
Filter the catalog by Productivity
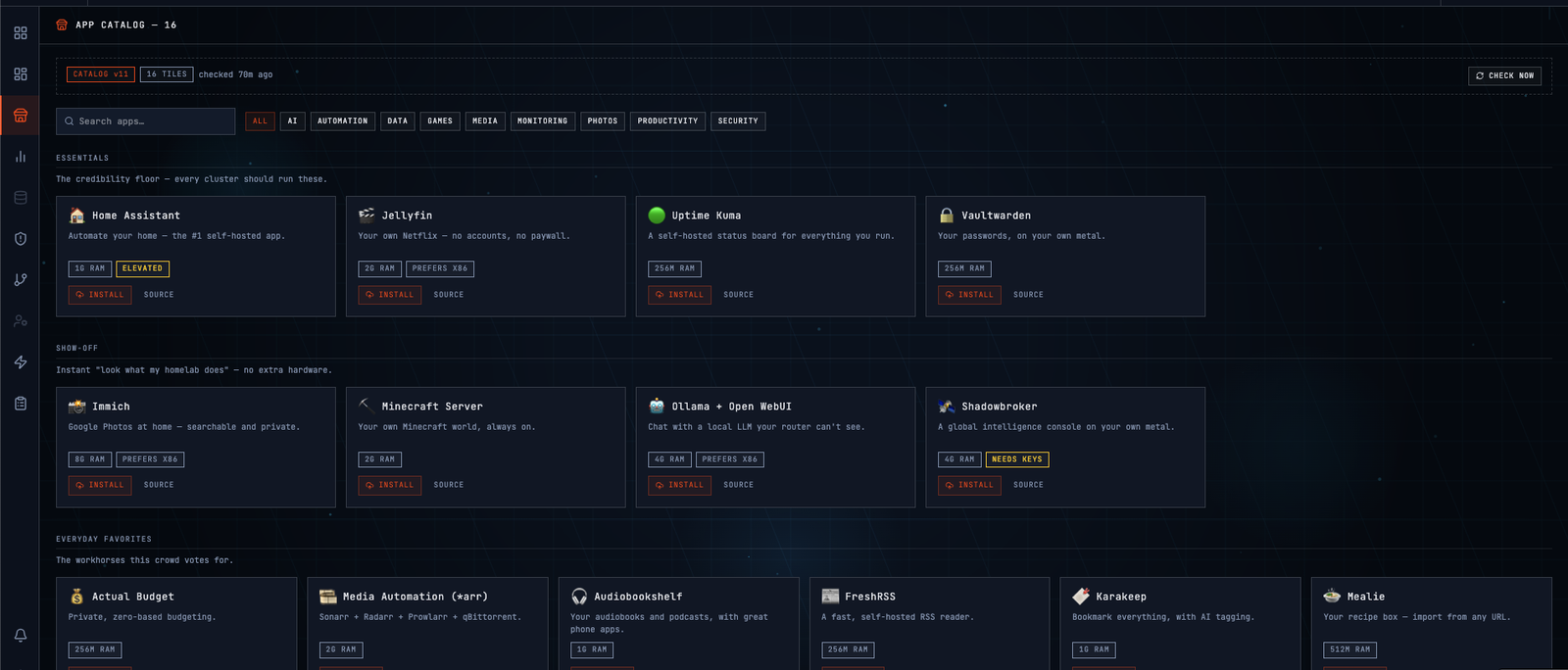point(668,121)
